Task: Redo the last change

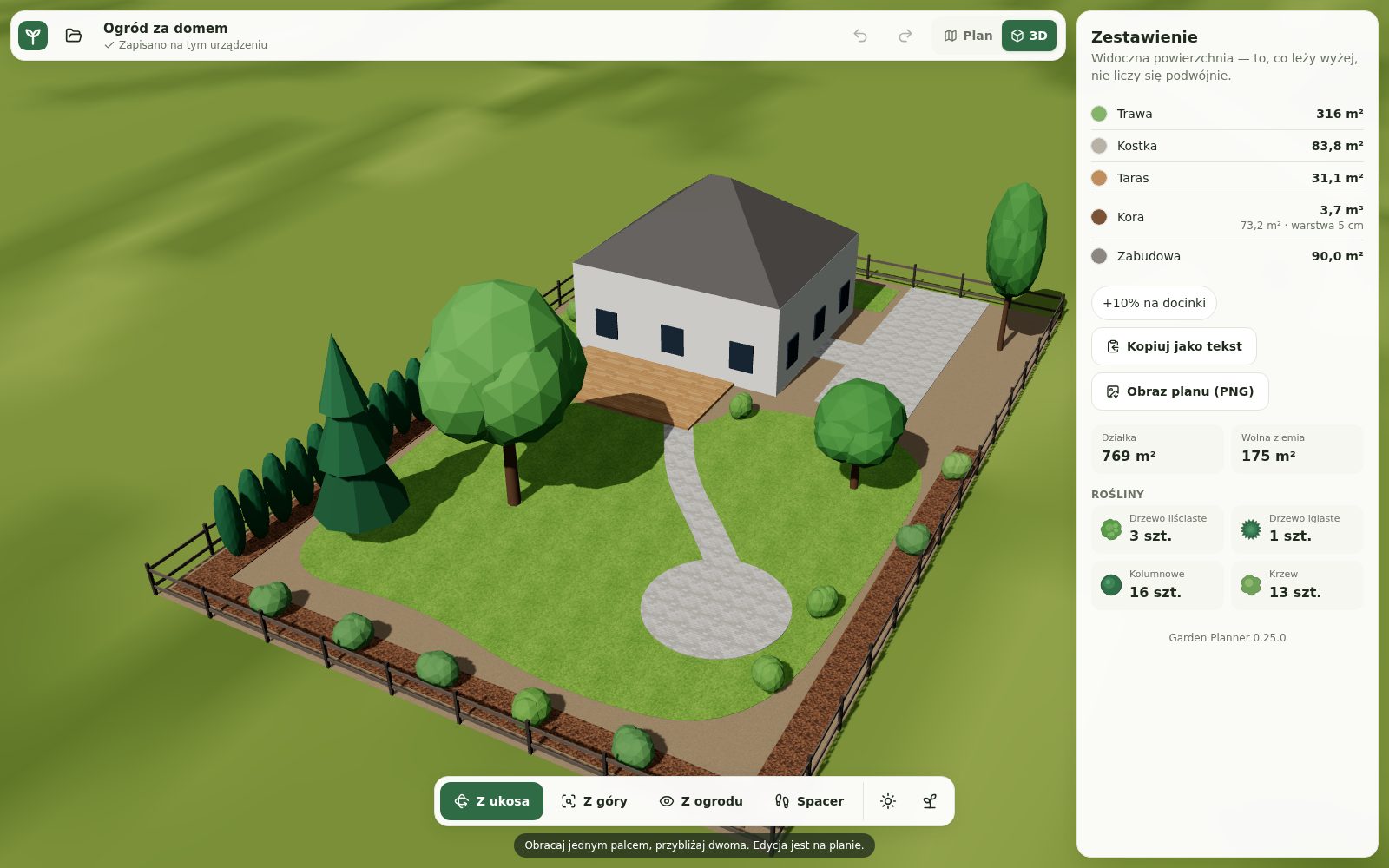Action: [x=905, y=36]
